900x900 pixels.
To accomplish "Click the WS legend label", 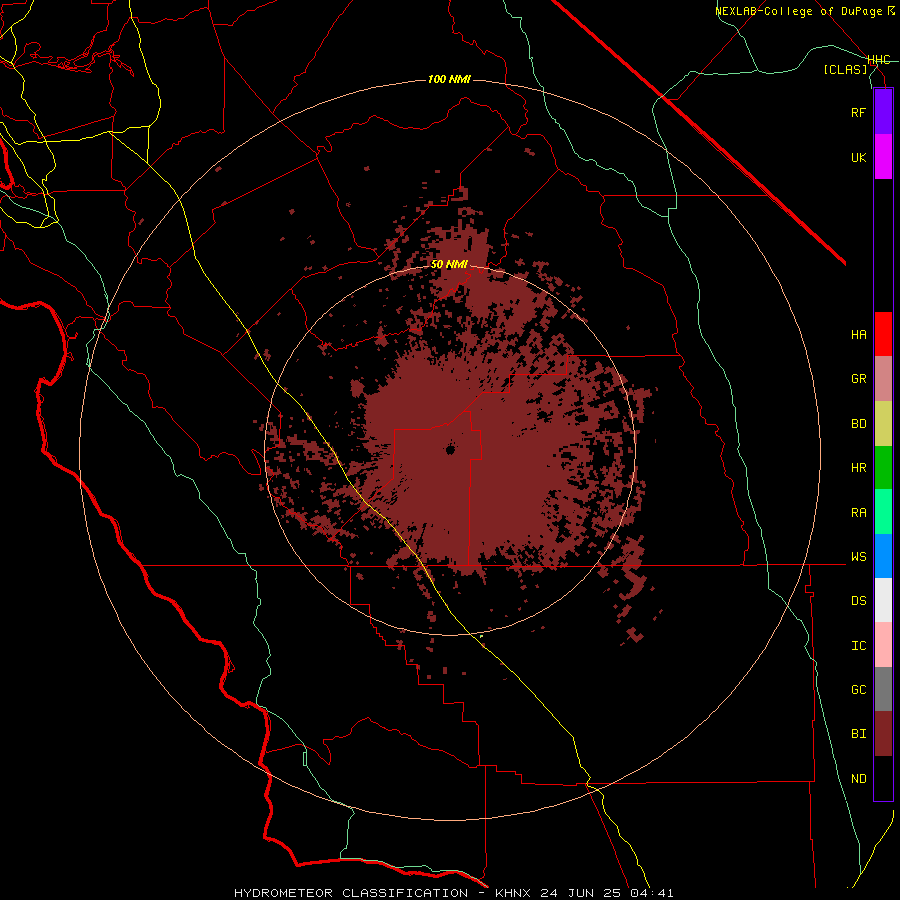I will point(858,557).
